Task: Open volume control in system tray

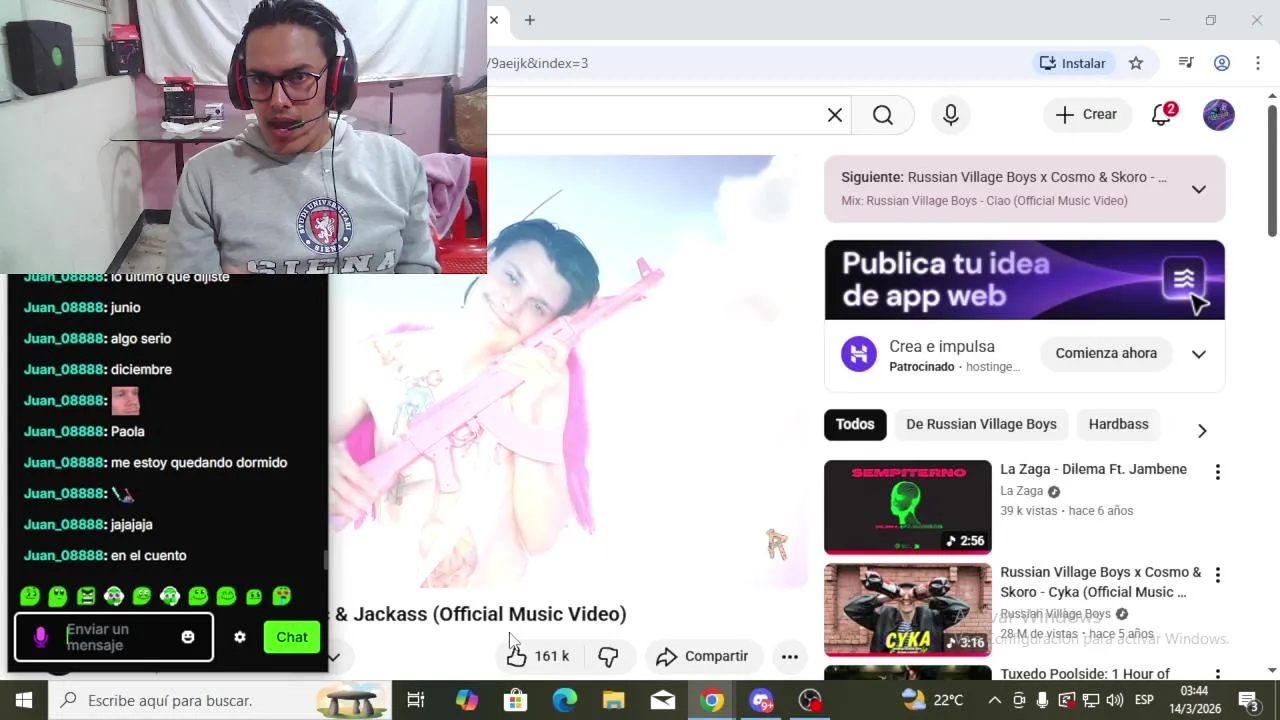Action: tap(1114, 700)
